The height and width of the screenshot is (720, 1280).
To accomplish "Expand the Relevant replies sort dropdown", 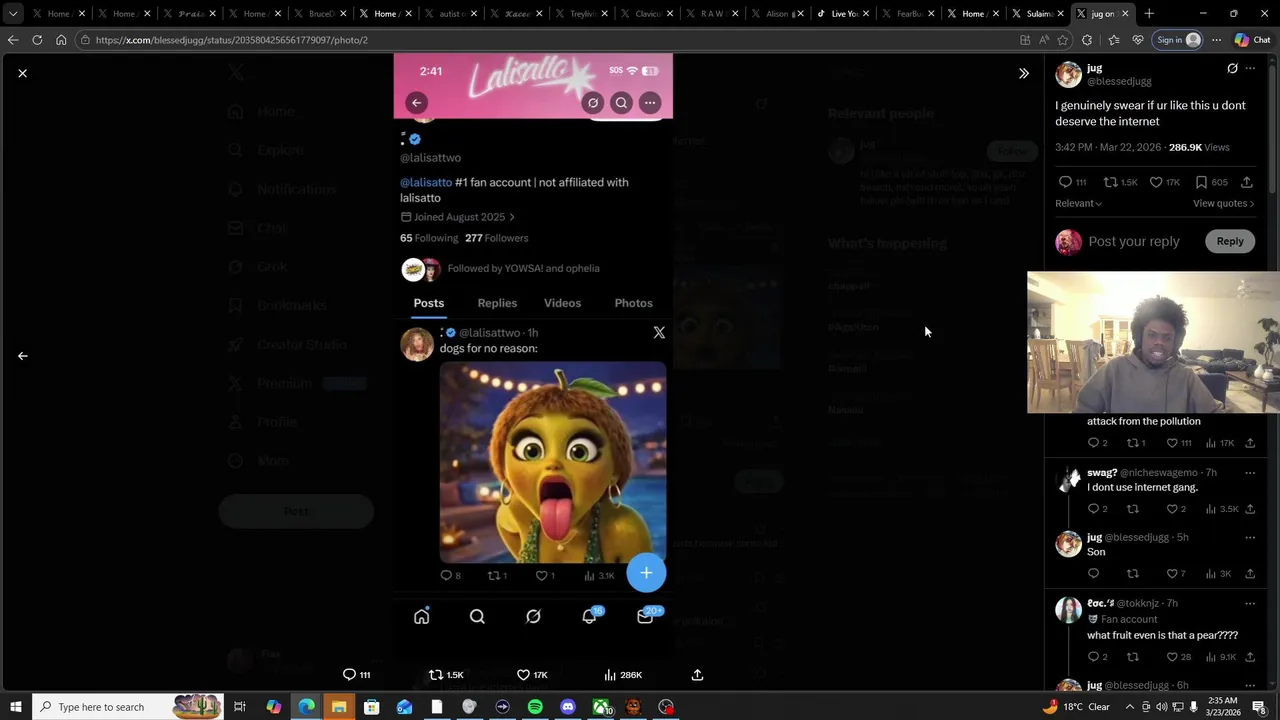I will coord(1078,203).
